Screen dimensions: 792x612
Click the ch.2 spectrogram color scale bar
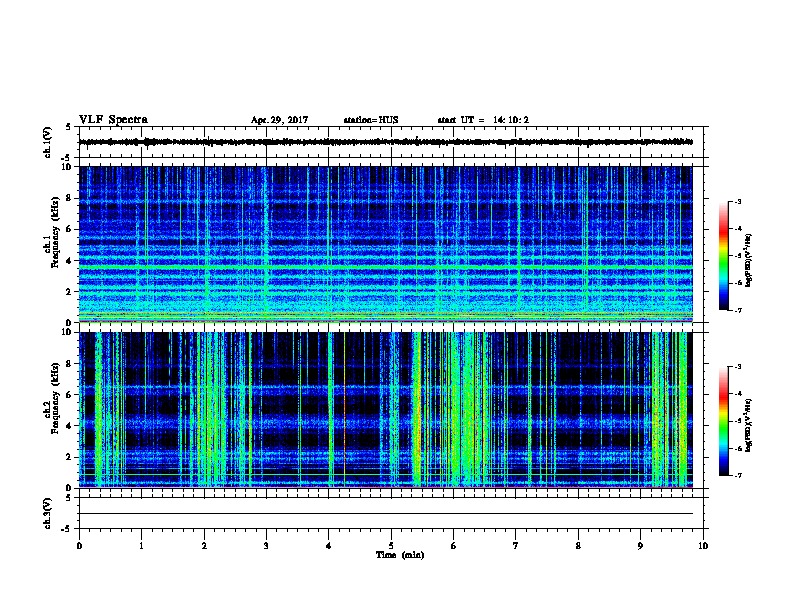click(724, 421)
